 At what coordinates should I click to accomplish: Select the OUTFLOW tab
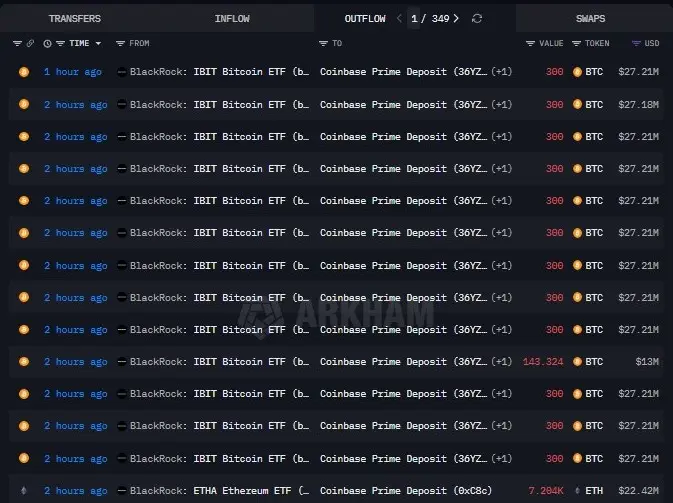(x=365, y=18)
